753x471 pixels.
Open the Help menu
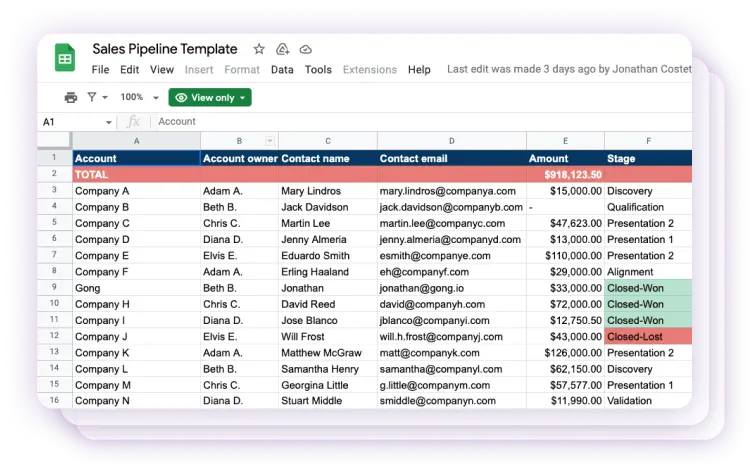coord(419,70)
